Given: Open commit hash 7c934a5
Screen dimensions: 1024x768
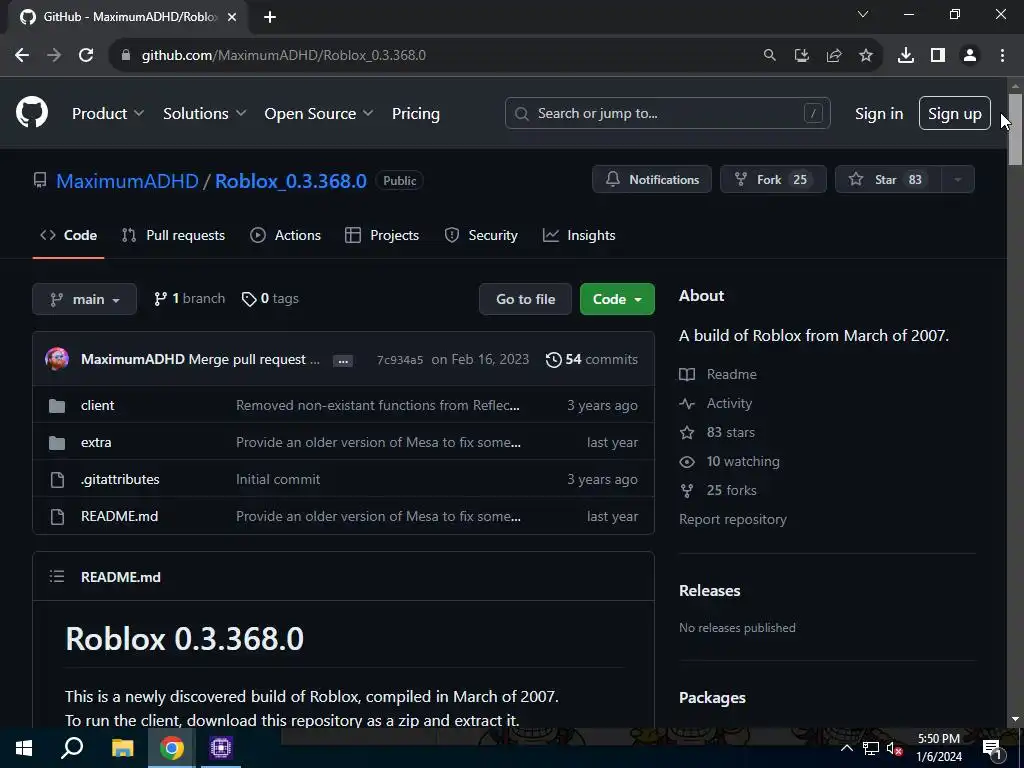Looking at the screenshot, I should point(400,360).
